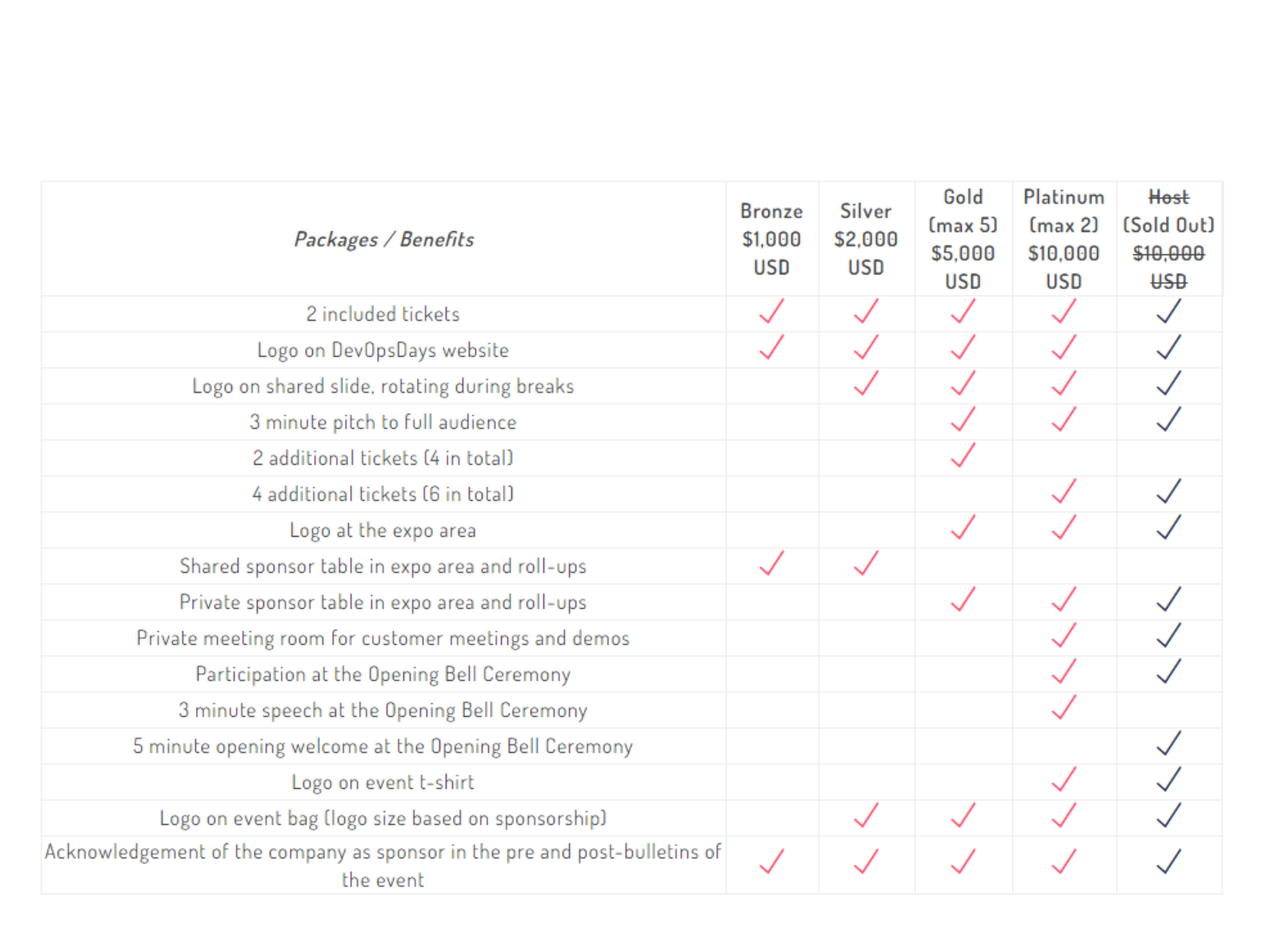Click the Packages / Benefits header cell
The height and width of the screenshot is (952, 1270).
tap(383, 239)
